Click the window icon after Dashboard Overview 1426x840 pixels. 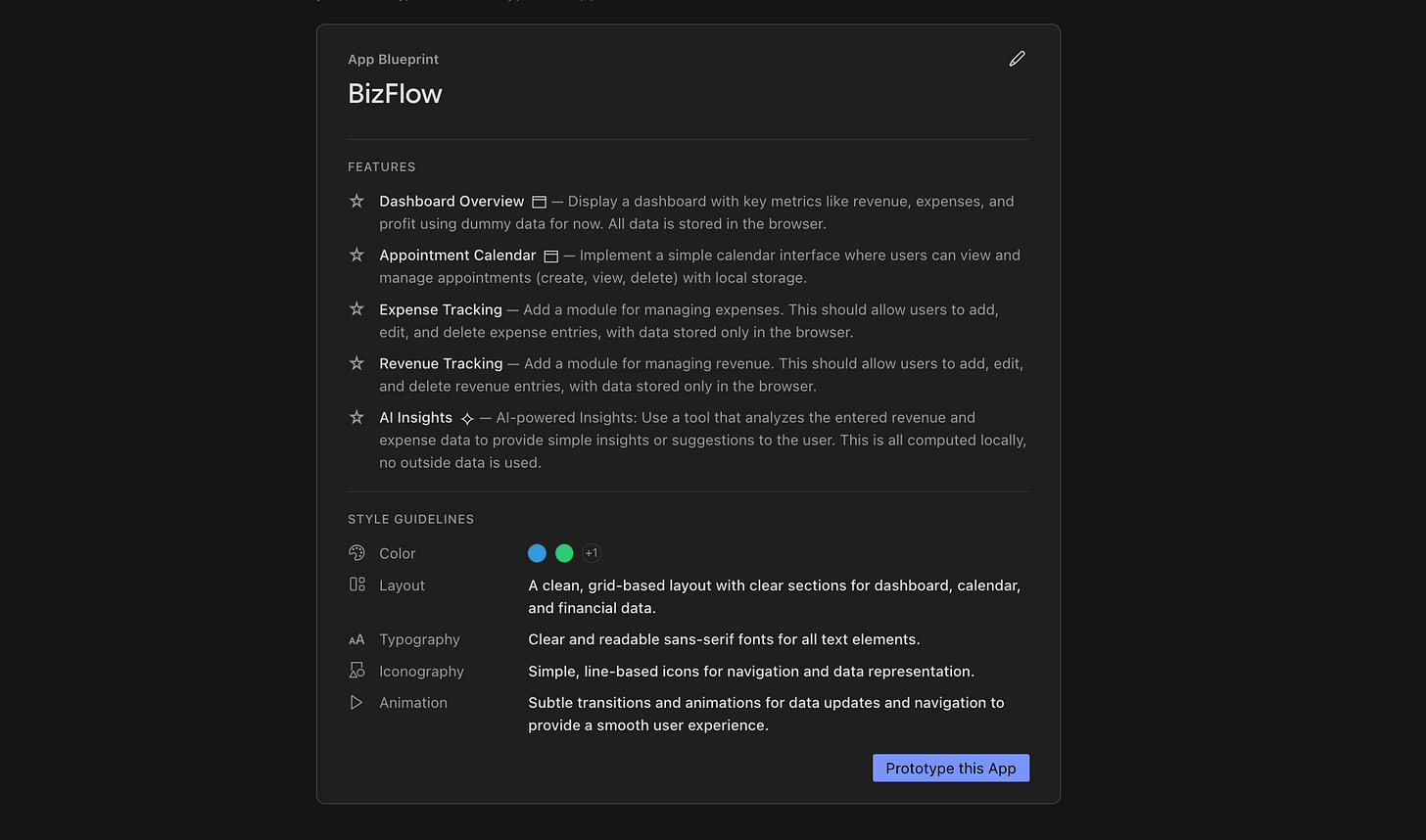(x=539, y=202)
